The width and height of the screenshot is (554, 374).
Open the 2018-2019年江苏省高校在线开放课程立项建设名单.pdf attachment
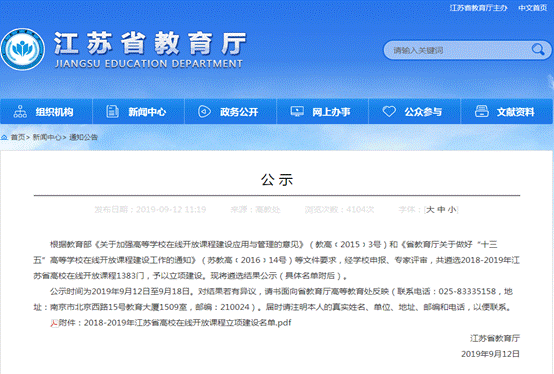pos(188,323)
